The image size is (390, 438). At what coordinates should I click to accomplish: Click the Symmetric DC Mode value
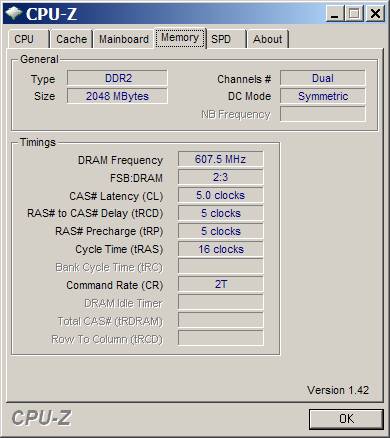tap(323, 96)
